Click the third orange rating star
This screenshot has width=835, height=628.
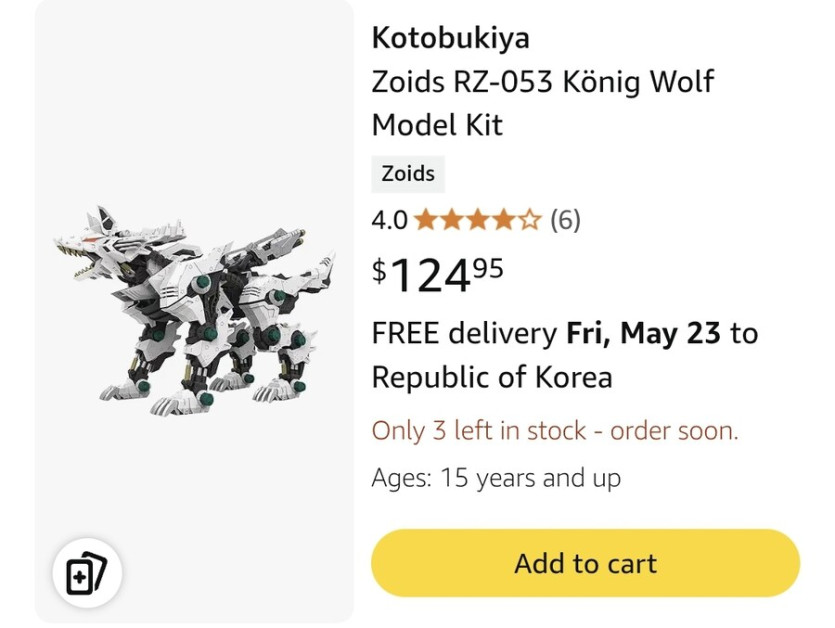coord(478,220)
